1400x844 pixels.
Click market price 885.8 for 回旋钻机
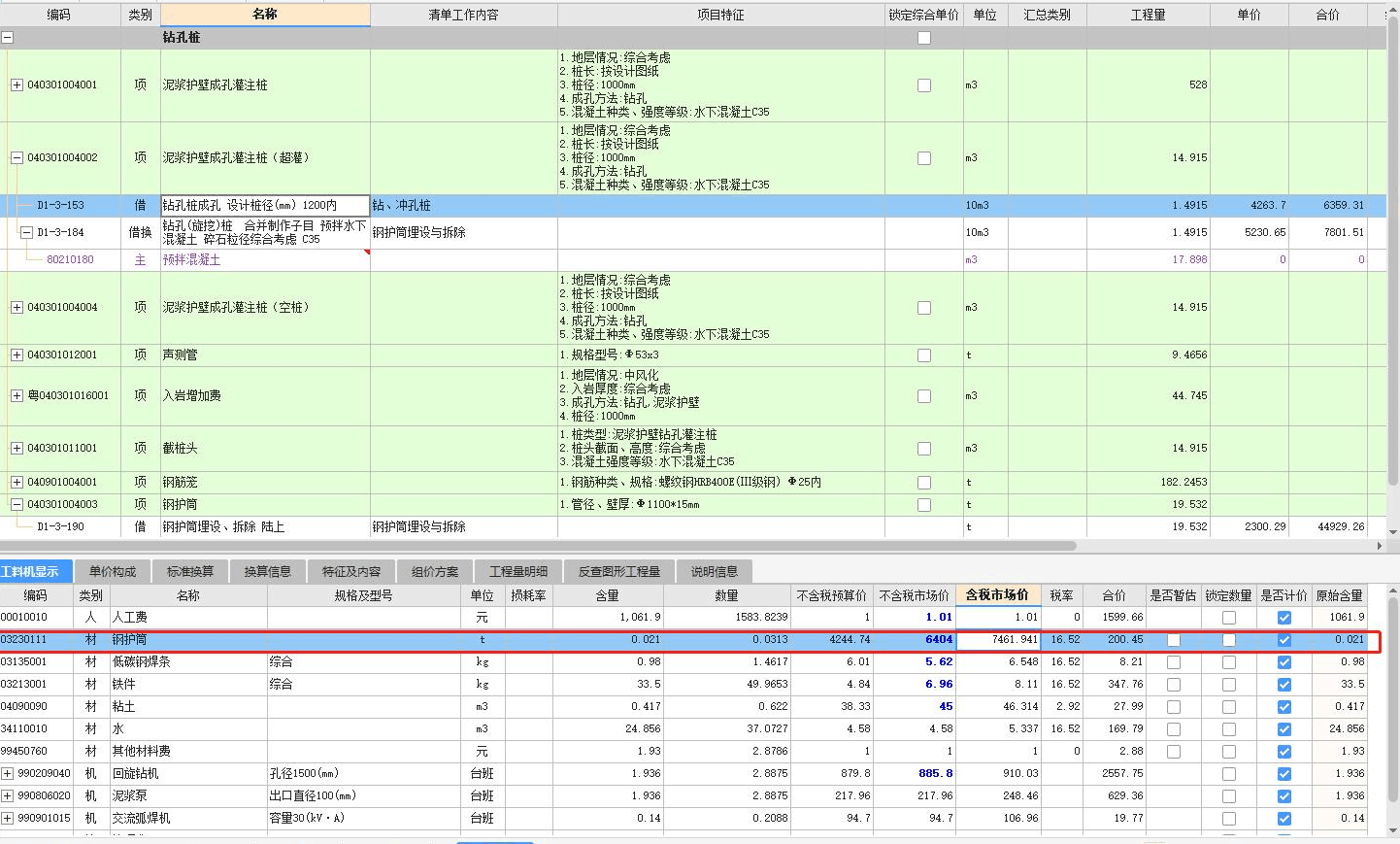[x=915, y=773]
